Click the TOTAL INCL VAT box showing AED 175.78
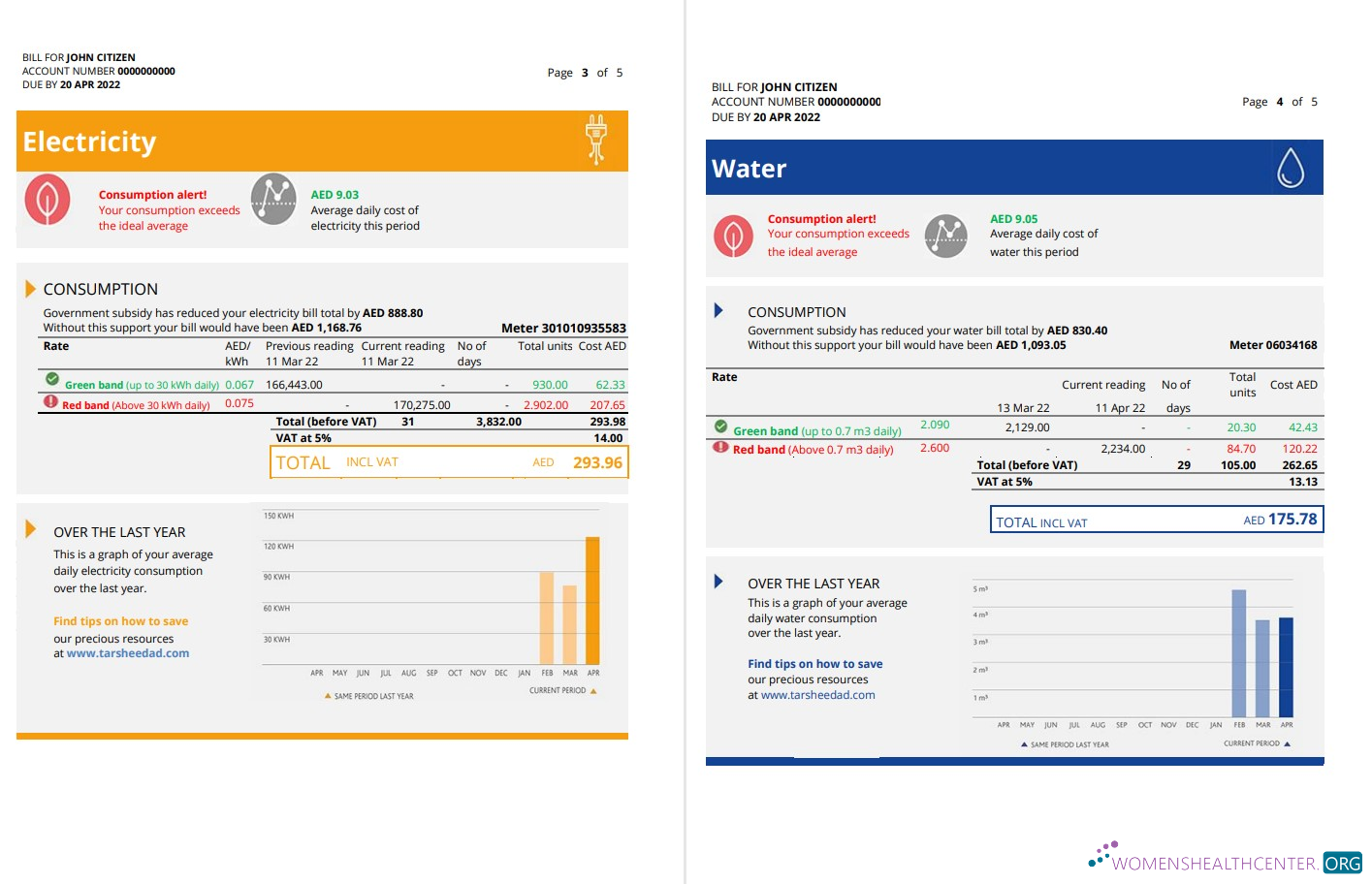This screenshot has height=884, width=1372. click(1155, 520)
